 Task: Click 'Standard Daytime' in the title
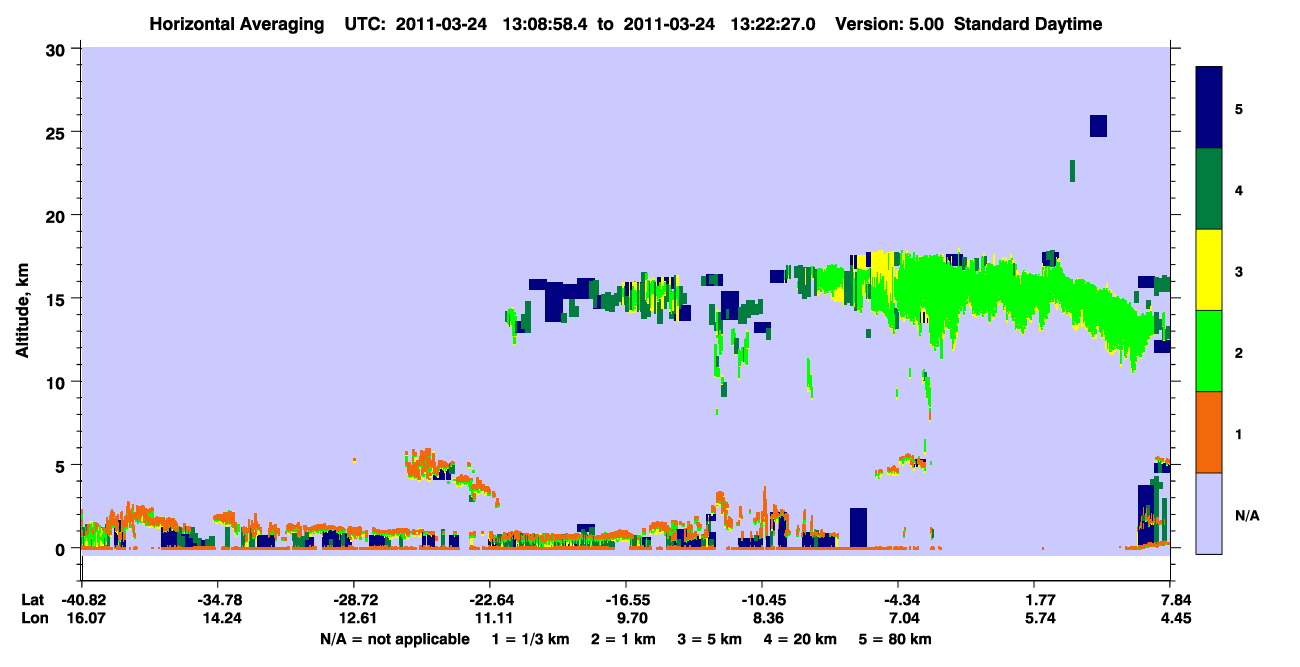tap(1028, 24)
